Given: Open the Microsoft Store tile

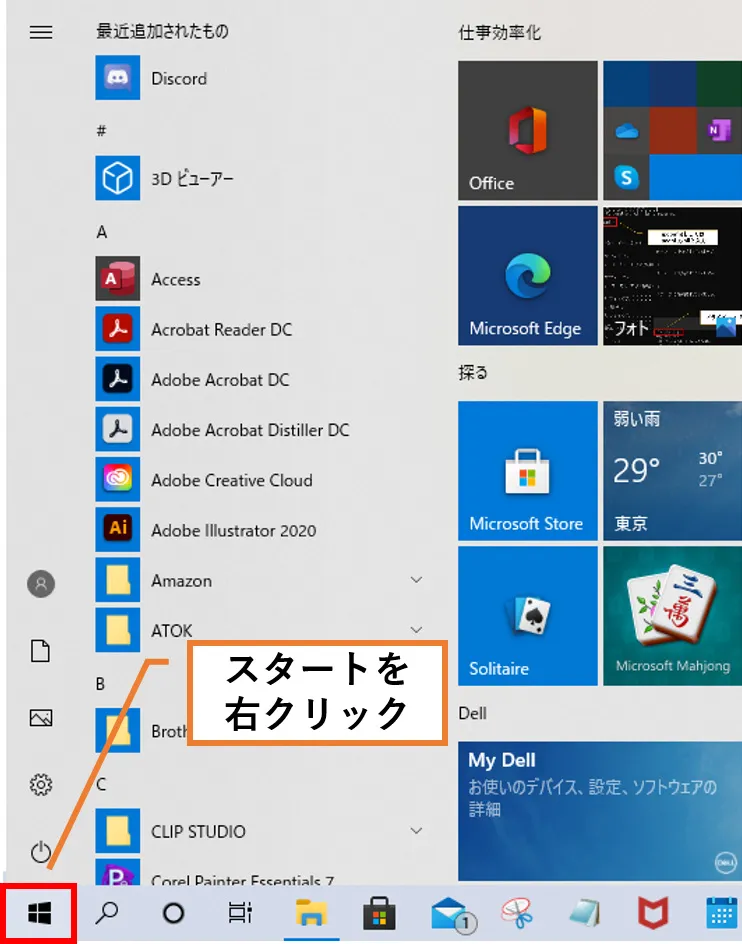Looking at the screenshot, I should tap(528, 471).
